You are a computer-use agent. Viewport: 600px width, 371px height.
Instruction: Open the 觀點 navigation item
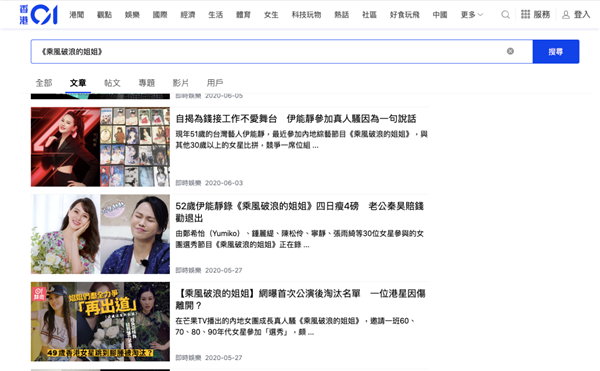[104, 15]
